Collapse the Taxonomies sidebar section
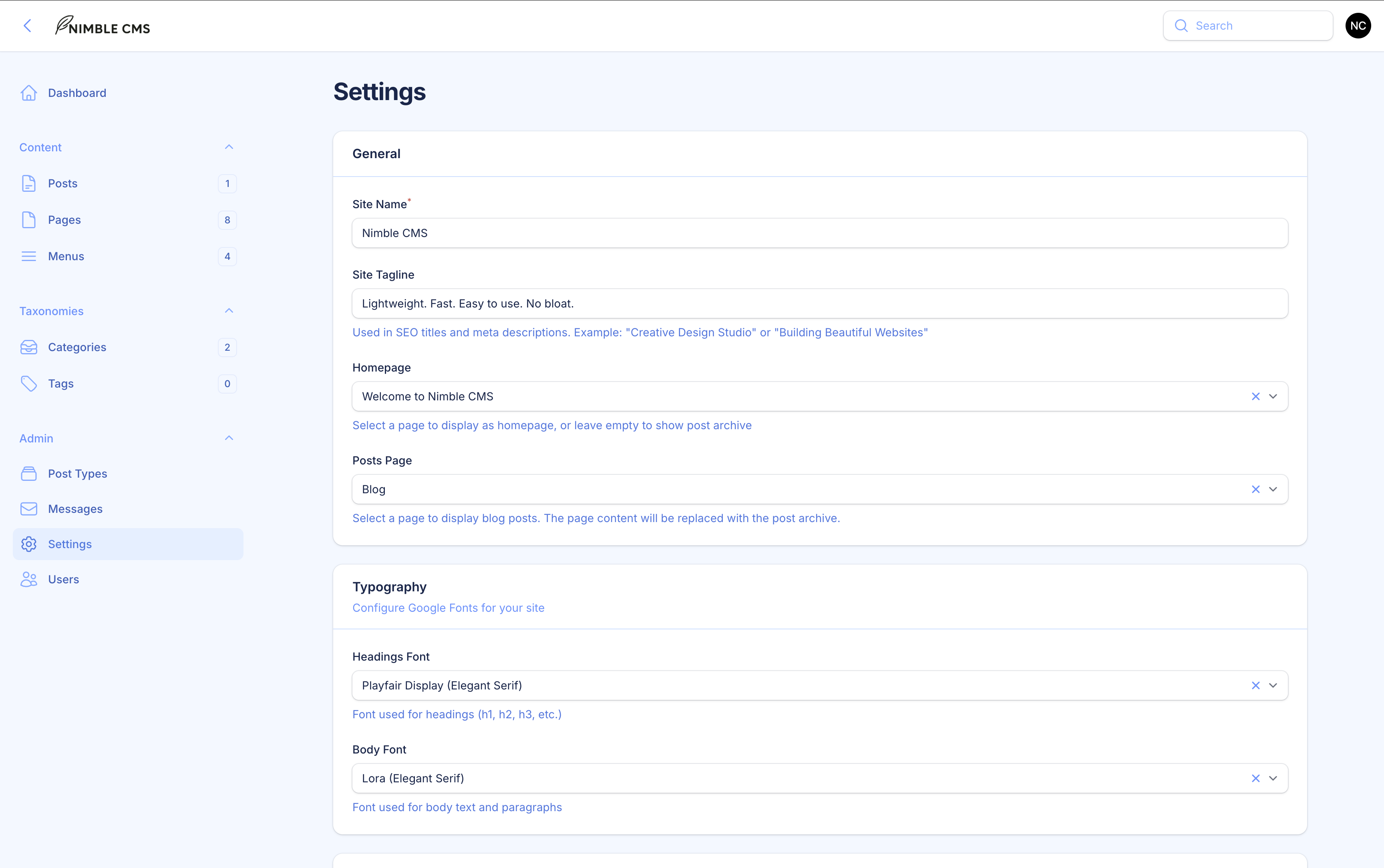1384x868 pixels. tap(229, 311)
